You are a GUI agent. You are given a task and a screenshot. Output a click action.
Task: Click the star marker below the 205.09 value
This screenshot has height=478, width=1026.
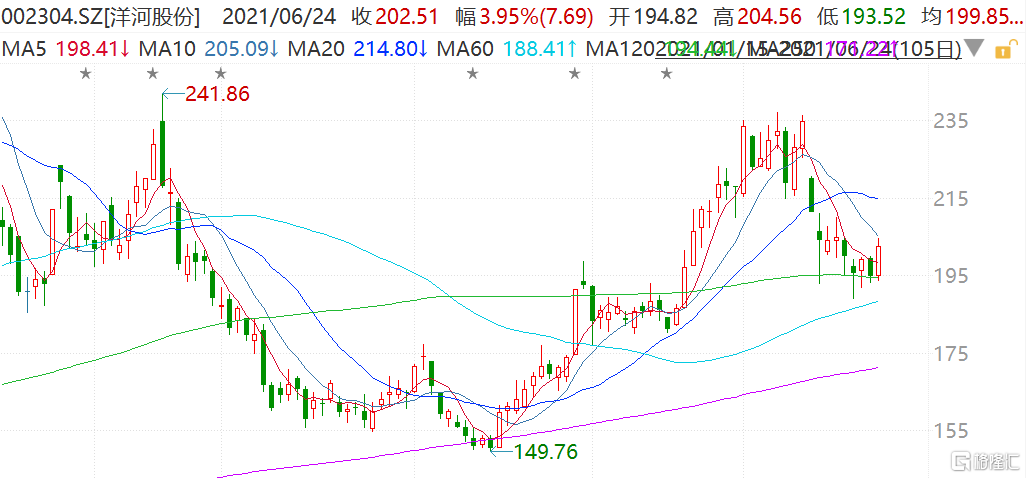221,74
